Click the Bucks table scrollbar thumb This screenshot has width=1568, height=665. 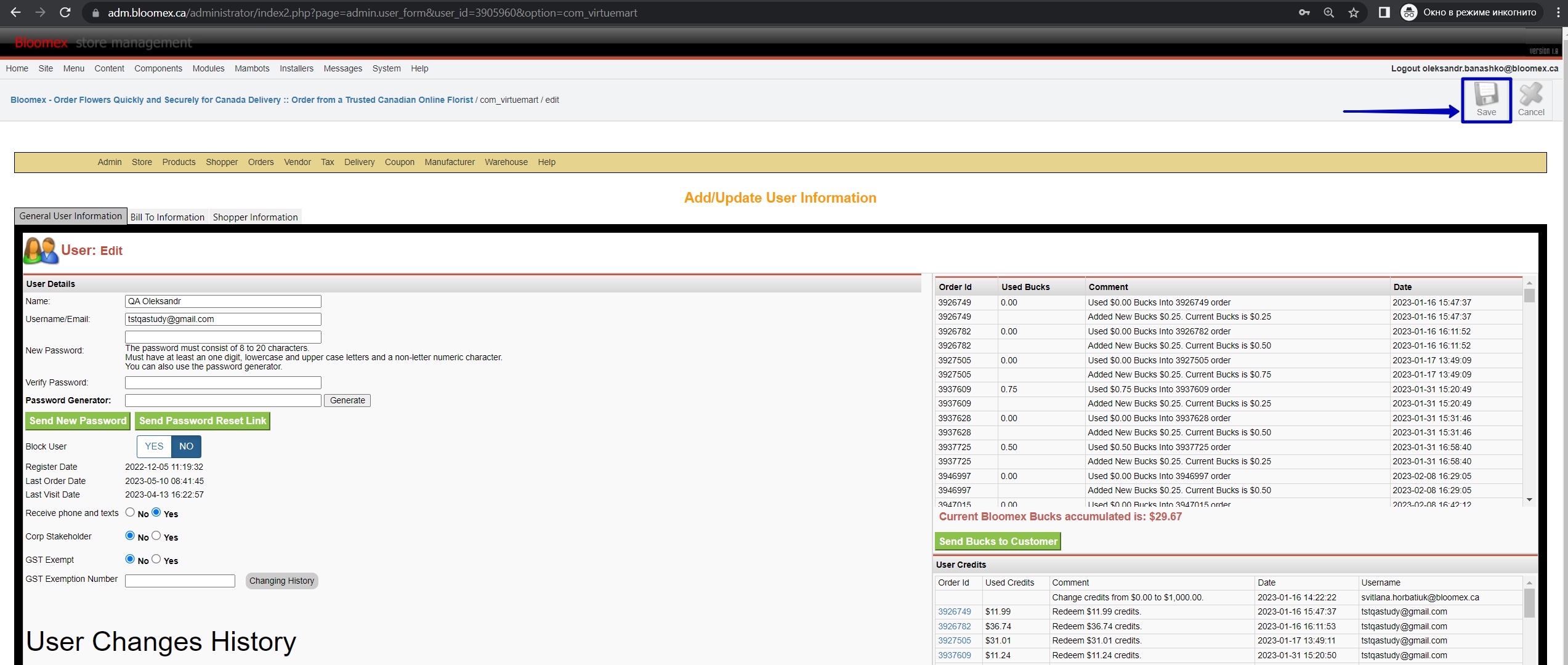(1529, 296)
